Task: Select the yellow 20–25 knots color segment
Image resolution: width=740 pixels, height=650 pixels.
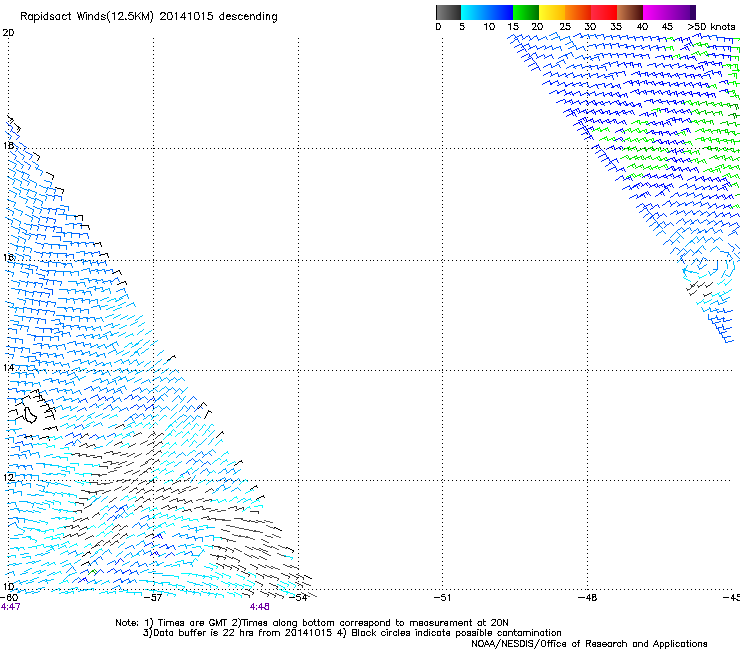Action: point(552,12)
